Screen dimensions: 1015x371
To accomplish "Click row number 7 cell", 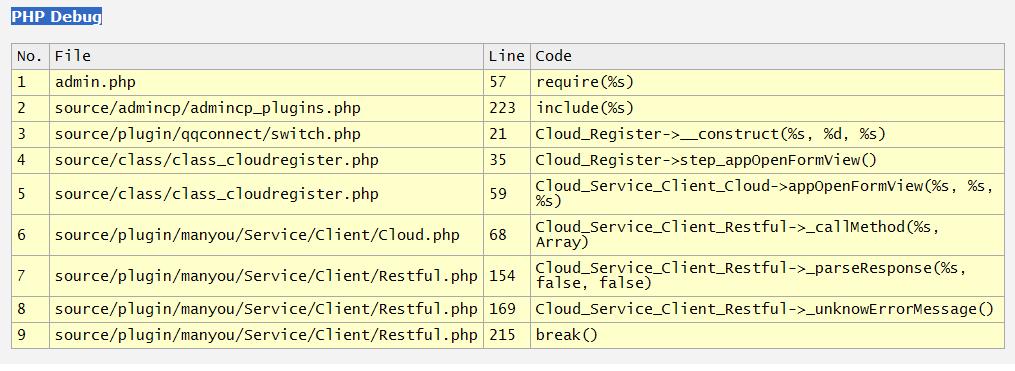I will (x=30, y=276).
